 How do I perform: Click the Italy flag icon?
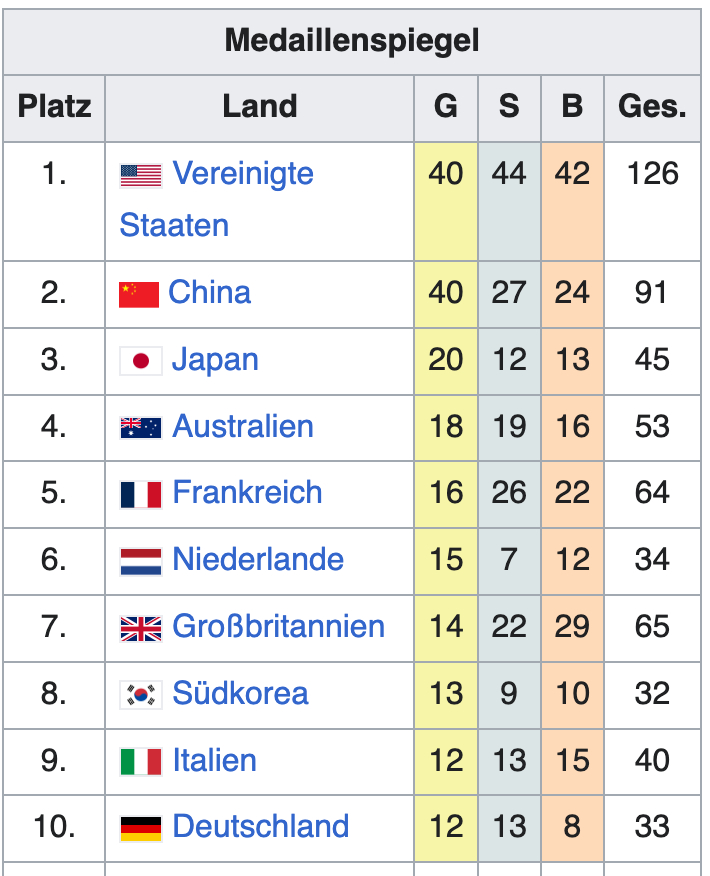(140, 762)
